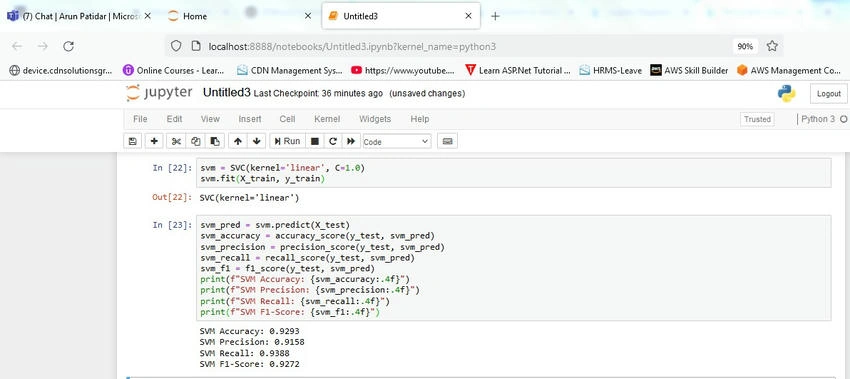Image resolution: width=850 pixels, height=379 pixels.
Task: Paste cells below icon
Action: coord(215,141)
